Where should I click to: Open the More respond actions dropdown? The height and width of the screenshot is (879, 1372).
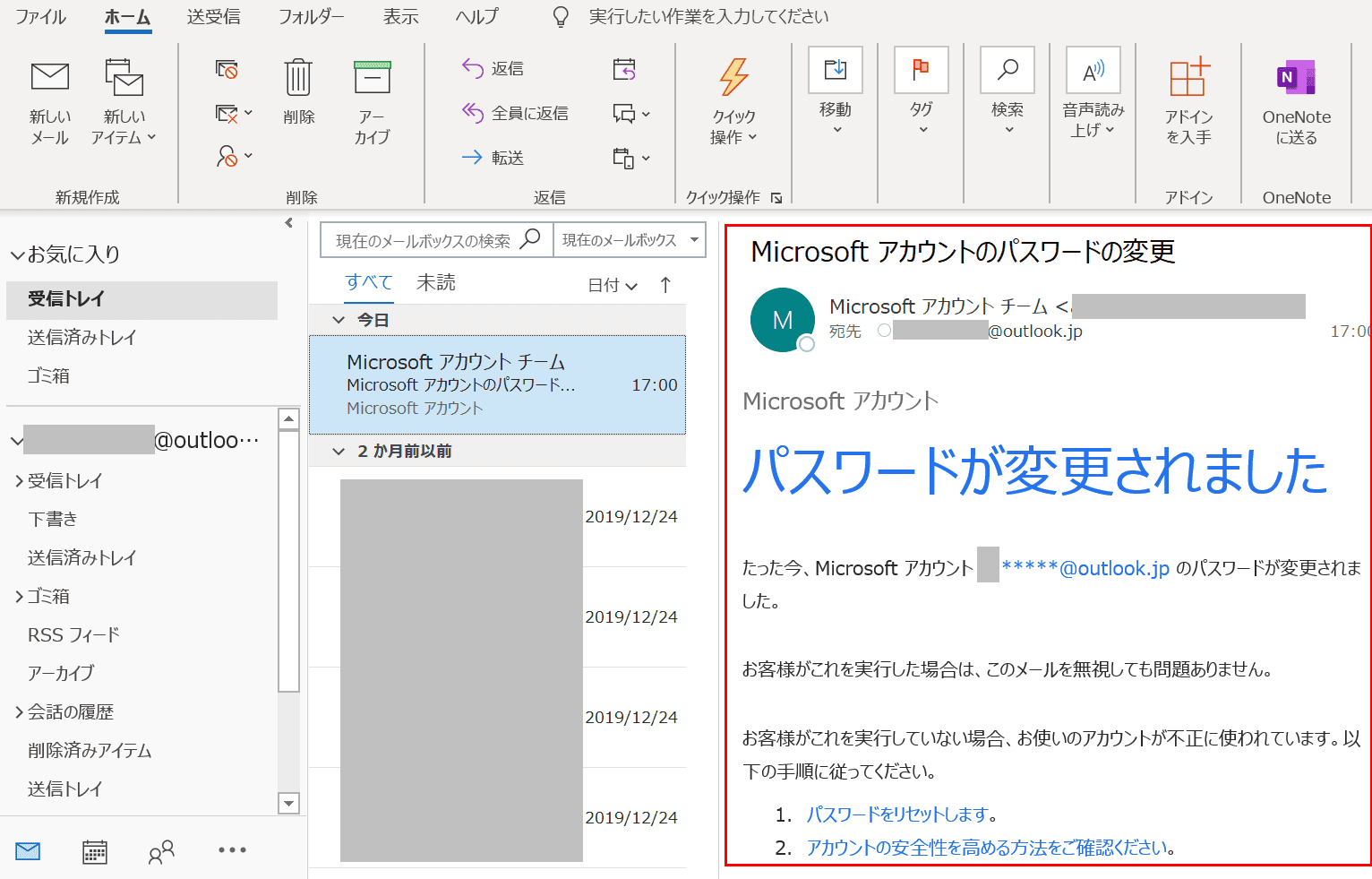point(631,159)
